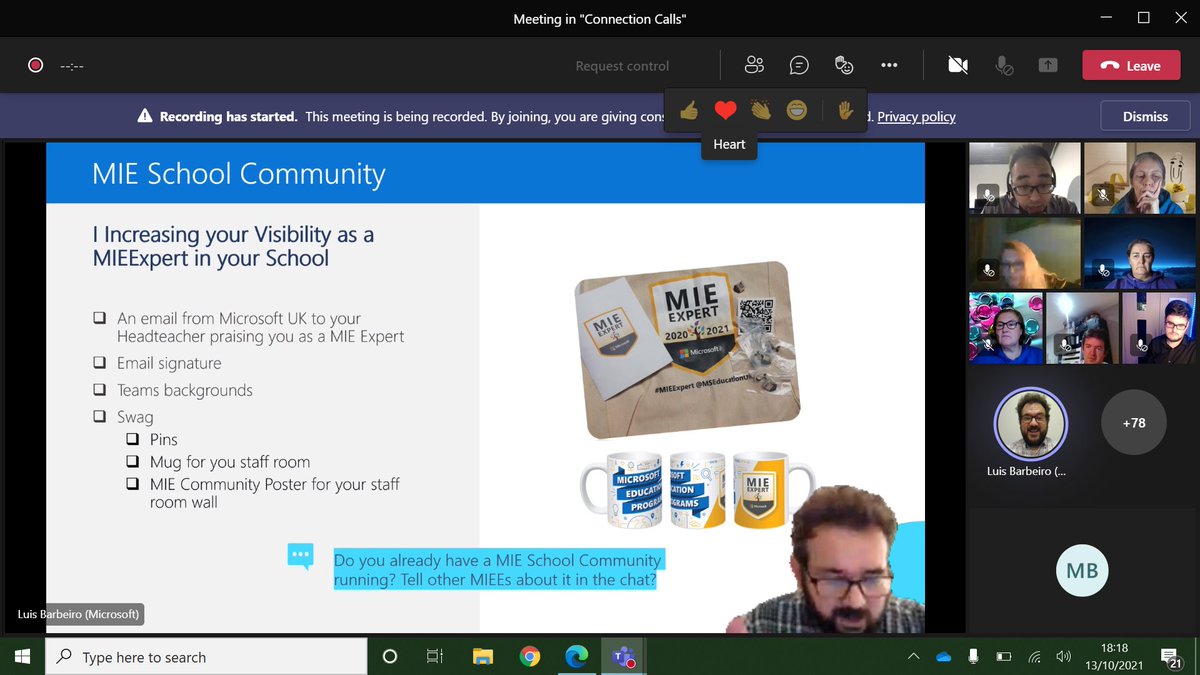
Task: Open More actions ellipsis menu
Action: [x=889, y=66]
